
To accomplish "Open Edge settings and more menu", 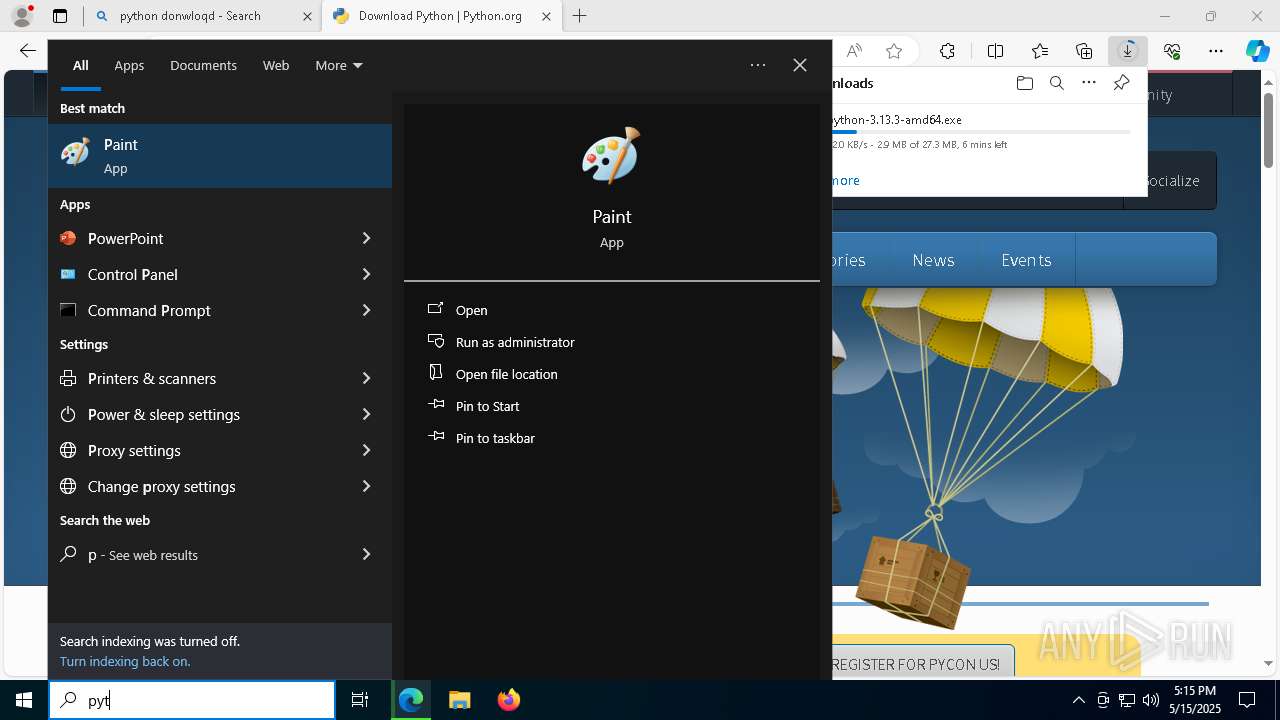I will tap(1216, 51).
